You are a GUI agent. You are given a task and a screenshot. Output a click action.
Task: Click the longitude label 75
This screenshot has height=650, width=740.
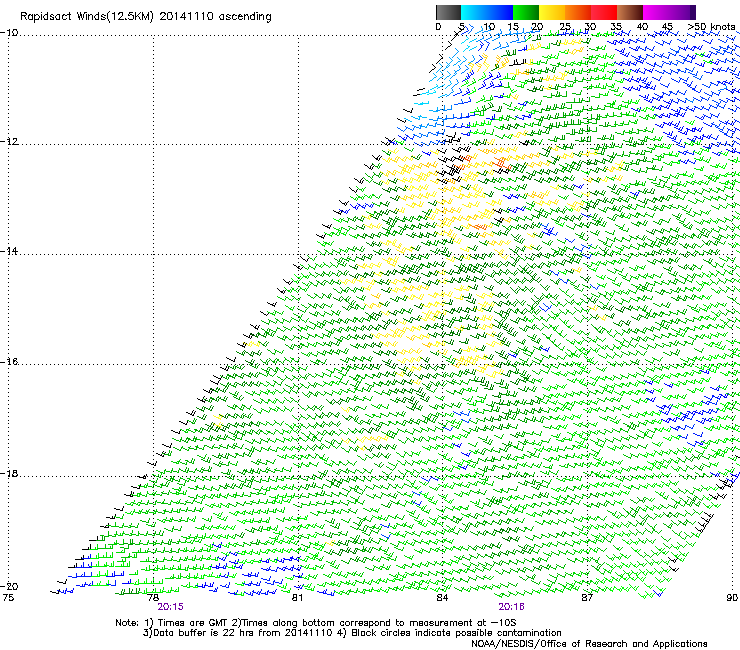point(8,598)
